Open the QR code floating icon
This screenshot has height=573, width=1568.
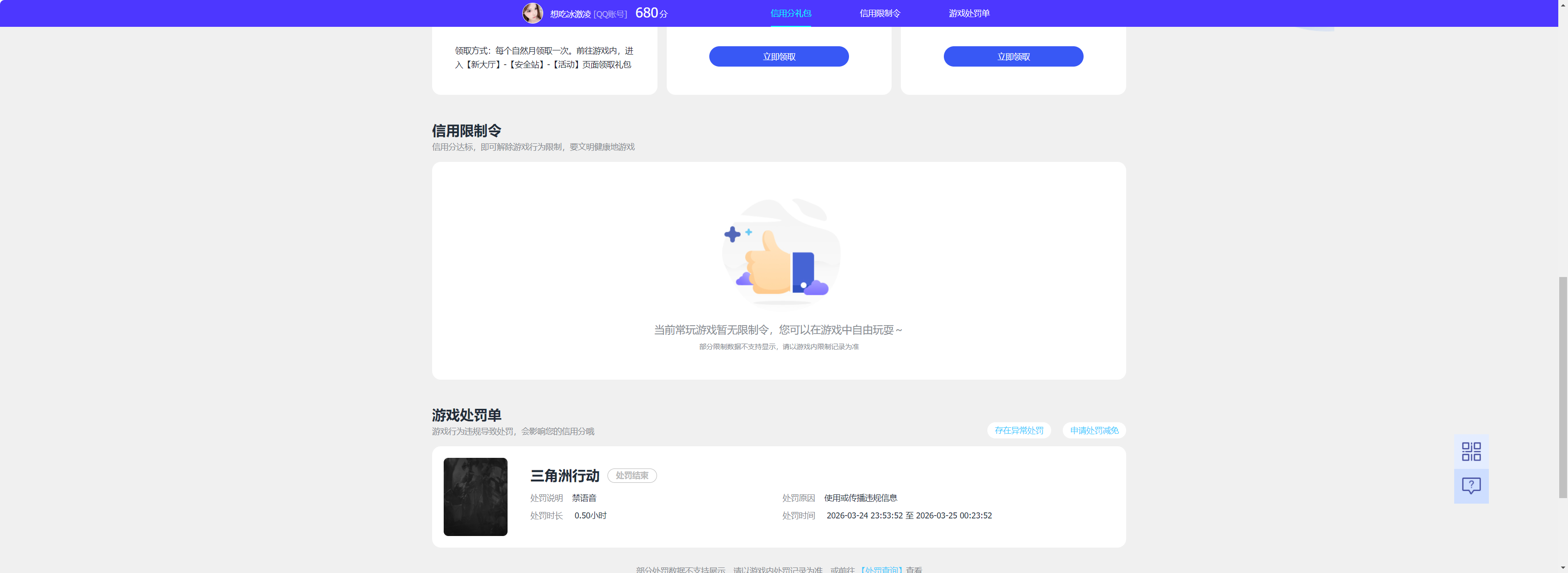(1471, 451)
